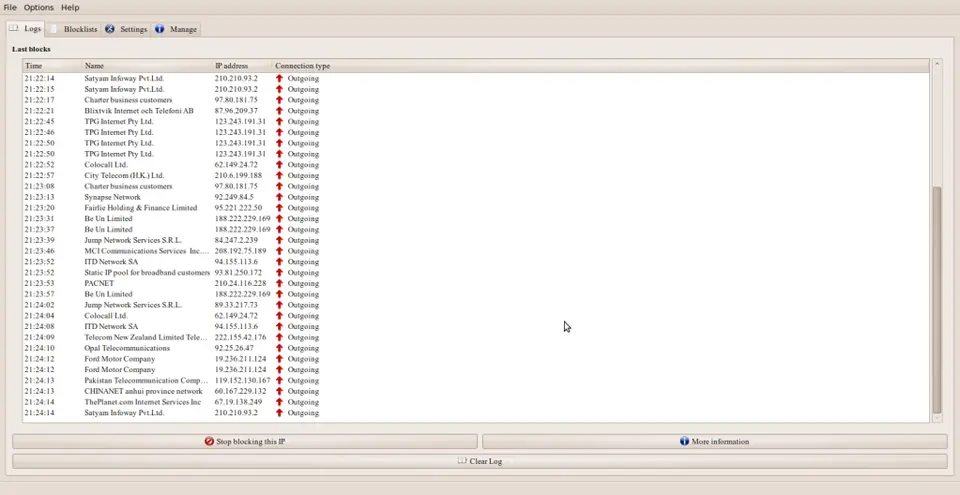Select the IP address 60.167.229.132
Viewport: 960px width, 495px height.
click(x=241, y=391)
